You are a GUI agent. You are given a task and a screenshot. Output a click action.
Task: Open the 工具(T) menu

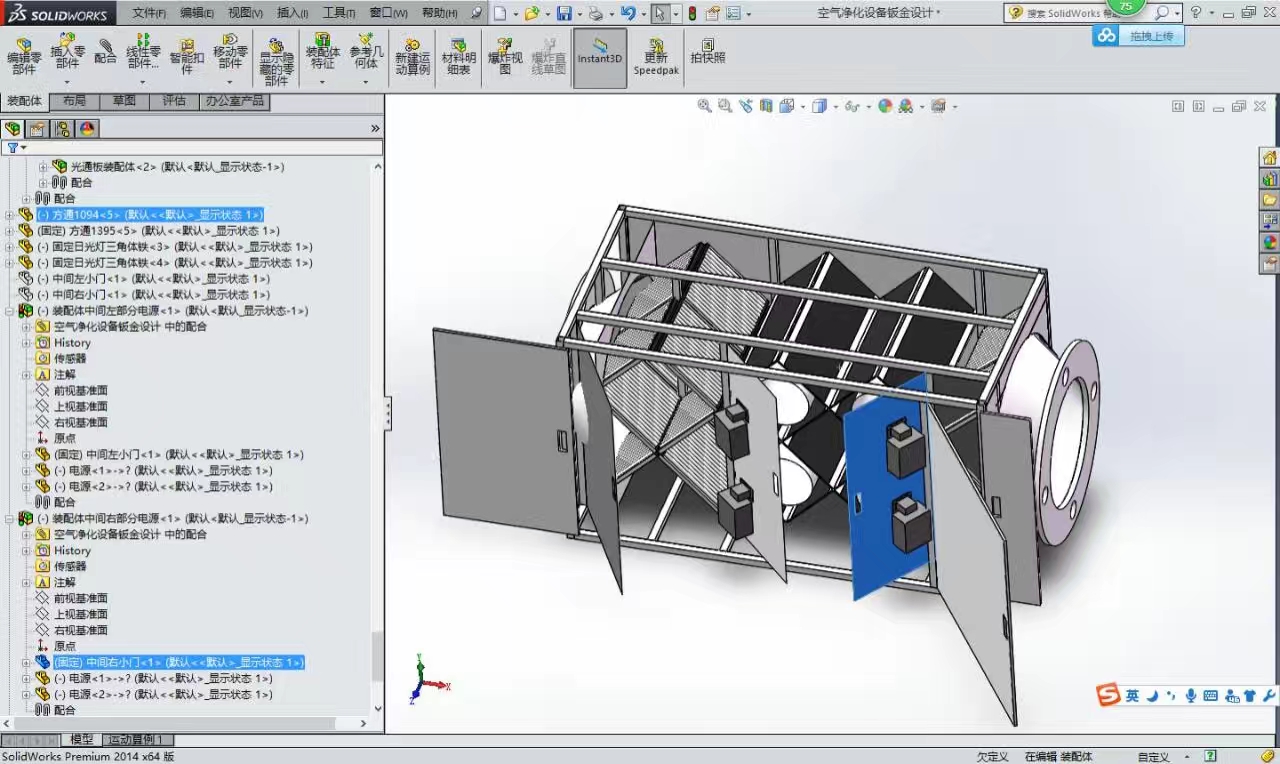[x=339, y=13]
